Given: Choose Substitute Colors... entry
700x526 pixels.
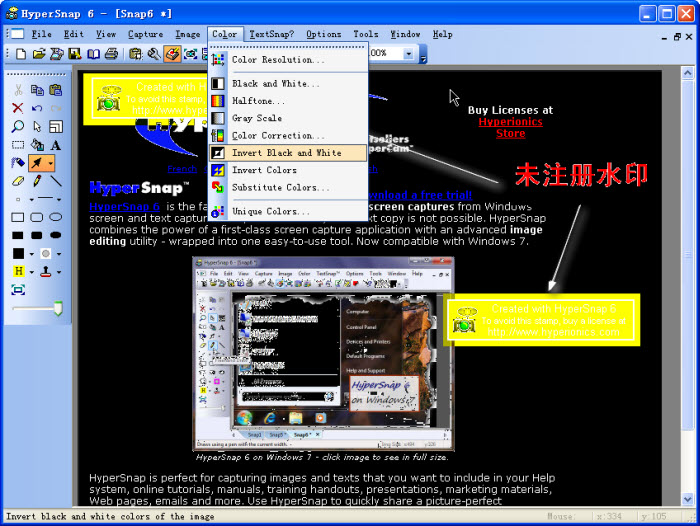Looking at the screenshot, I should pos(288,188).
